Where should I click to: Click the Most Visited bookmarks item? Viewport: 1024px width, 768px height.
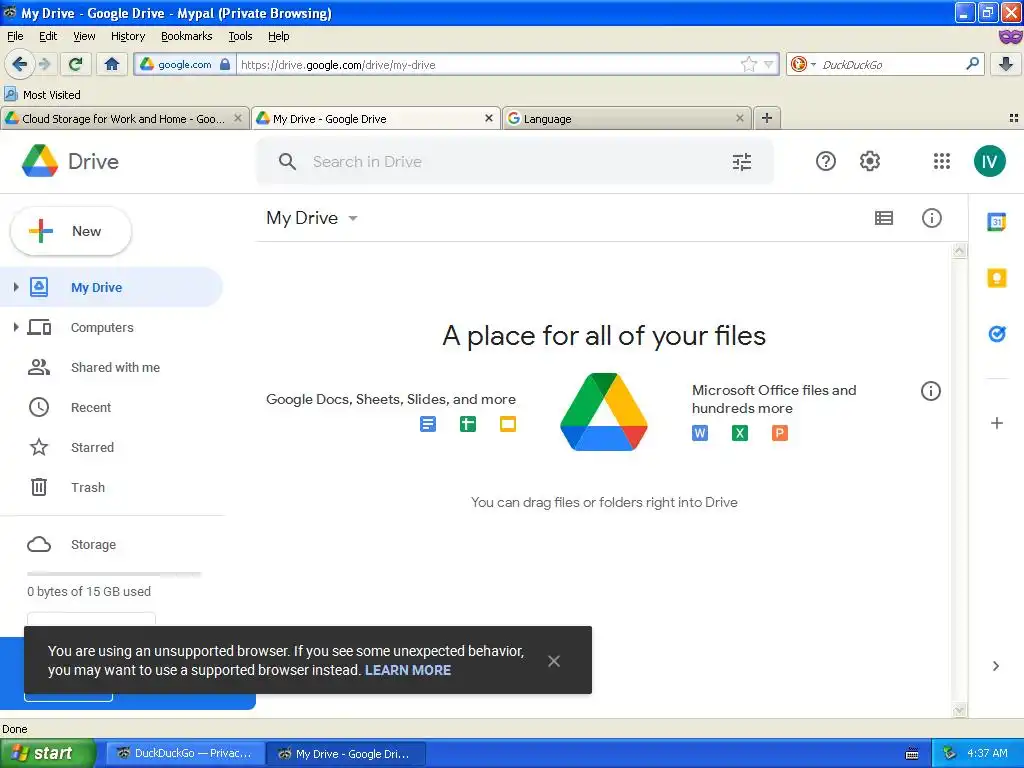pyautogui.click(x=42, y=95)
